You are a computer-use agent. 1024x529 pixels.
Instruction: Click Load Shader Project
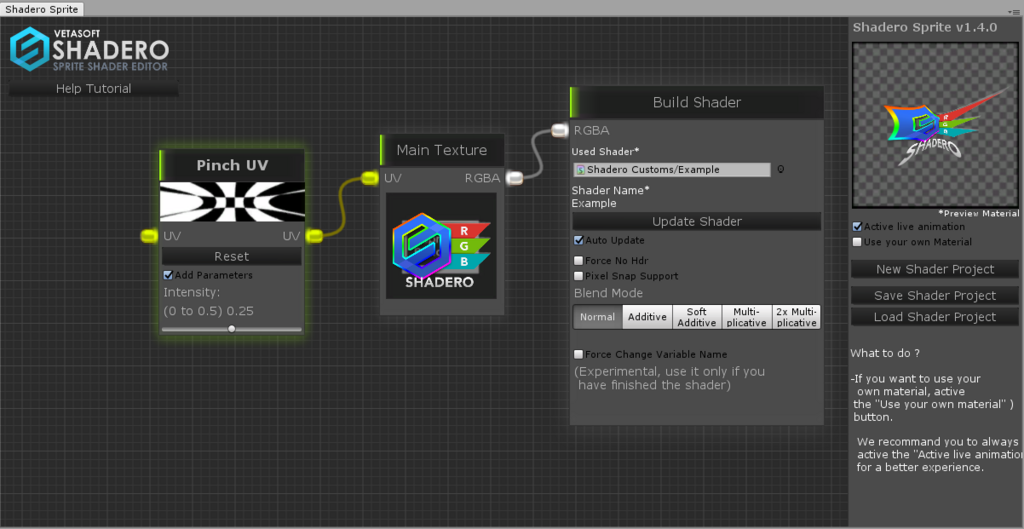[935, 317]
